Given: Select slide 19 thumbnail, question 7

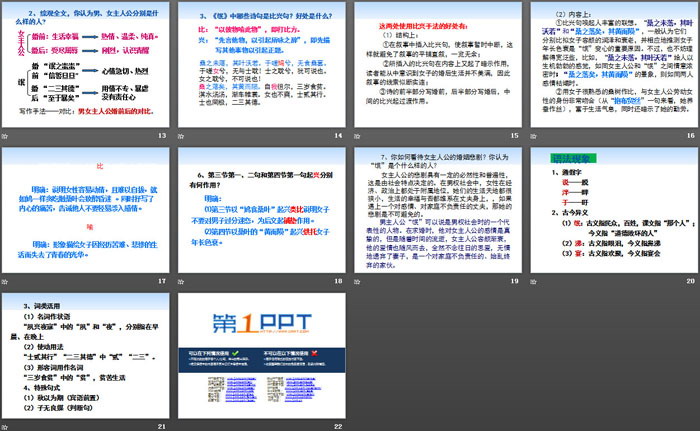Looking at the screenshot, I should [438, 210].
